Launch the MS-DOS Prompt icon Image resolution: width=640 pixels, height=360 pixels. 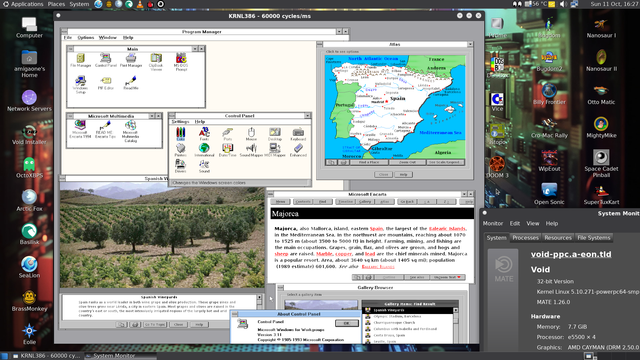click(x=181, y=62)
